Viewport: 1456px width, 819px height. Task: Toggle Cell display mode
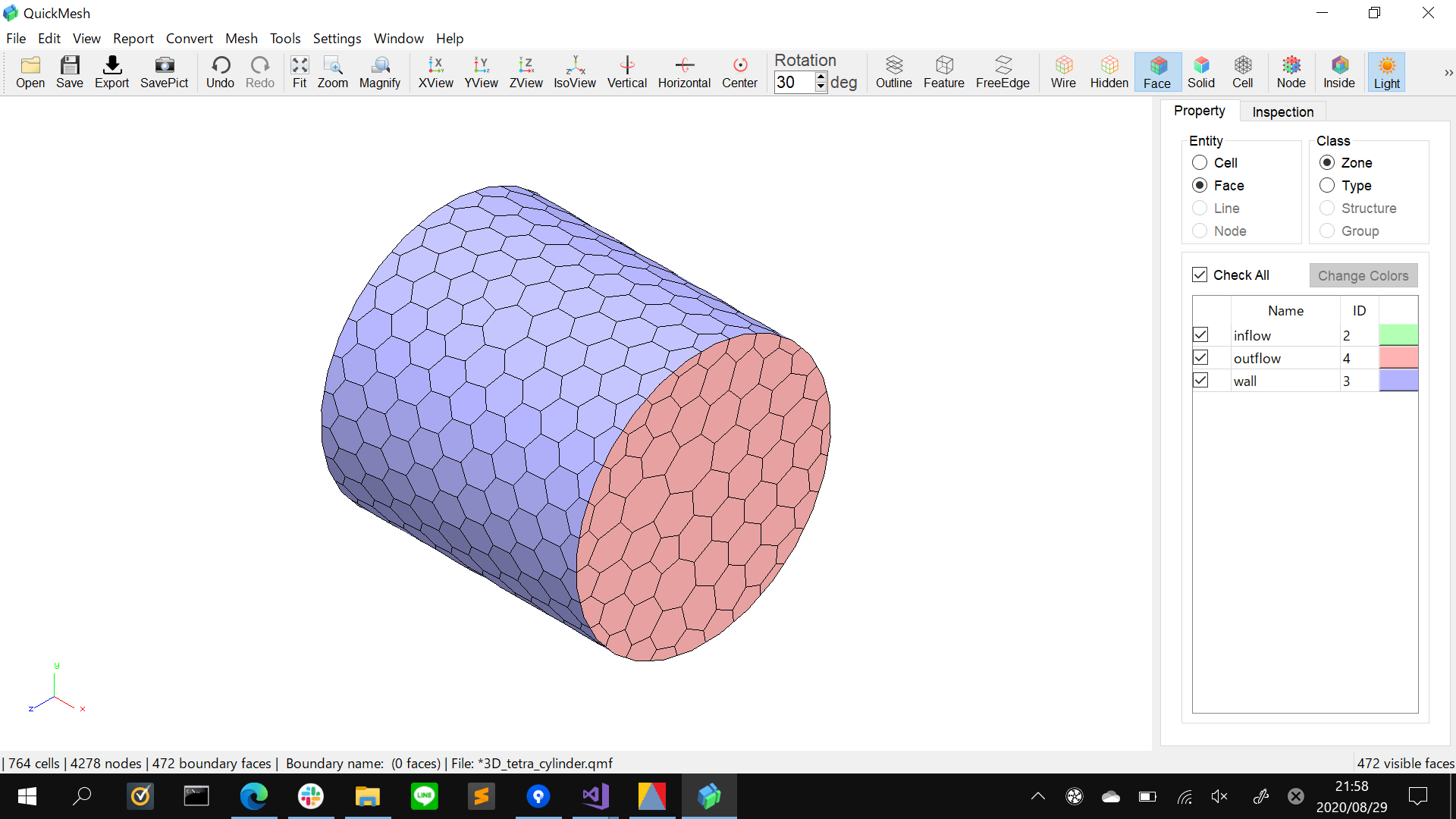point(1243,72)
